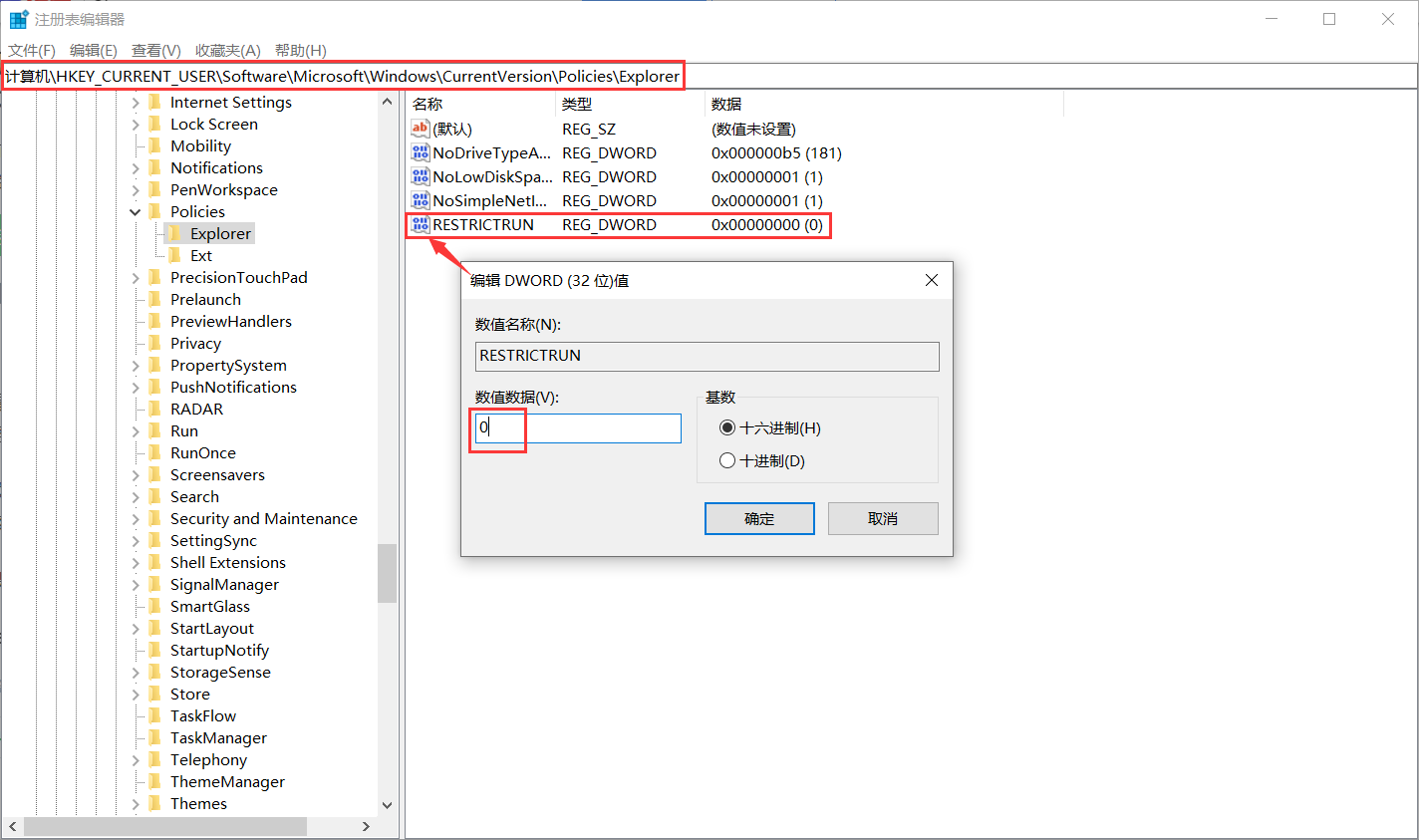The width and height of the screenshot is (1419, 840).
Task: Expand the Notifications tree node
Action: 135,167
